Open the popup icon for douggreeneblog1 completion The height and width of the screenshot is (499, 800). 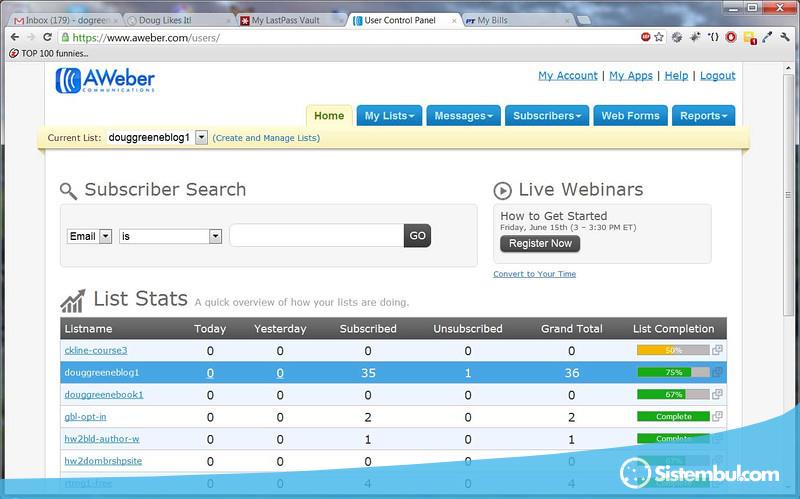[717, 372]
